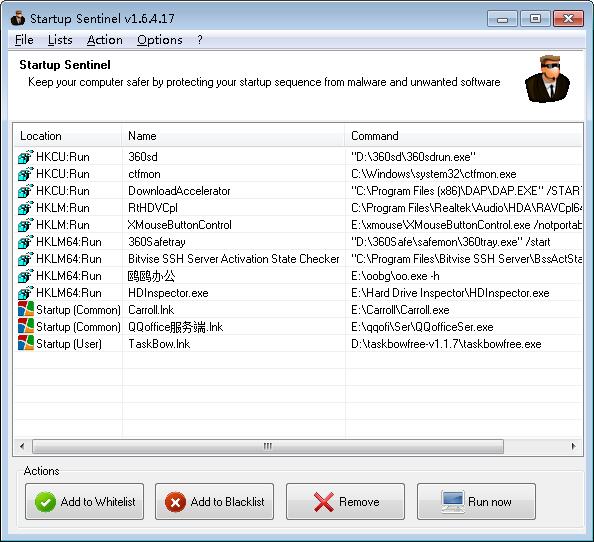Viewport: 594px width, 542px height.
Task: Click the Add to Whitelist button
Action: point(84,501)
